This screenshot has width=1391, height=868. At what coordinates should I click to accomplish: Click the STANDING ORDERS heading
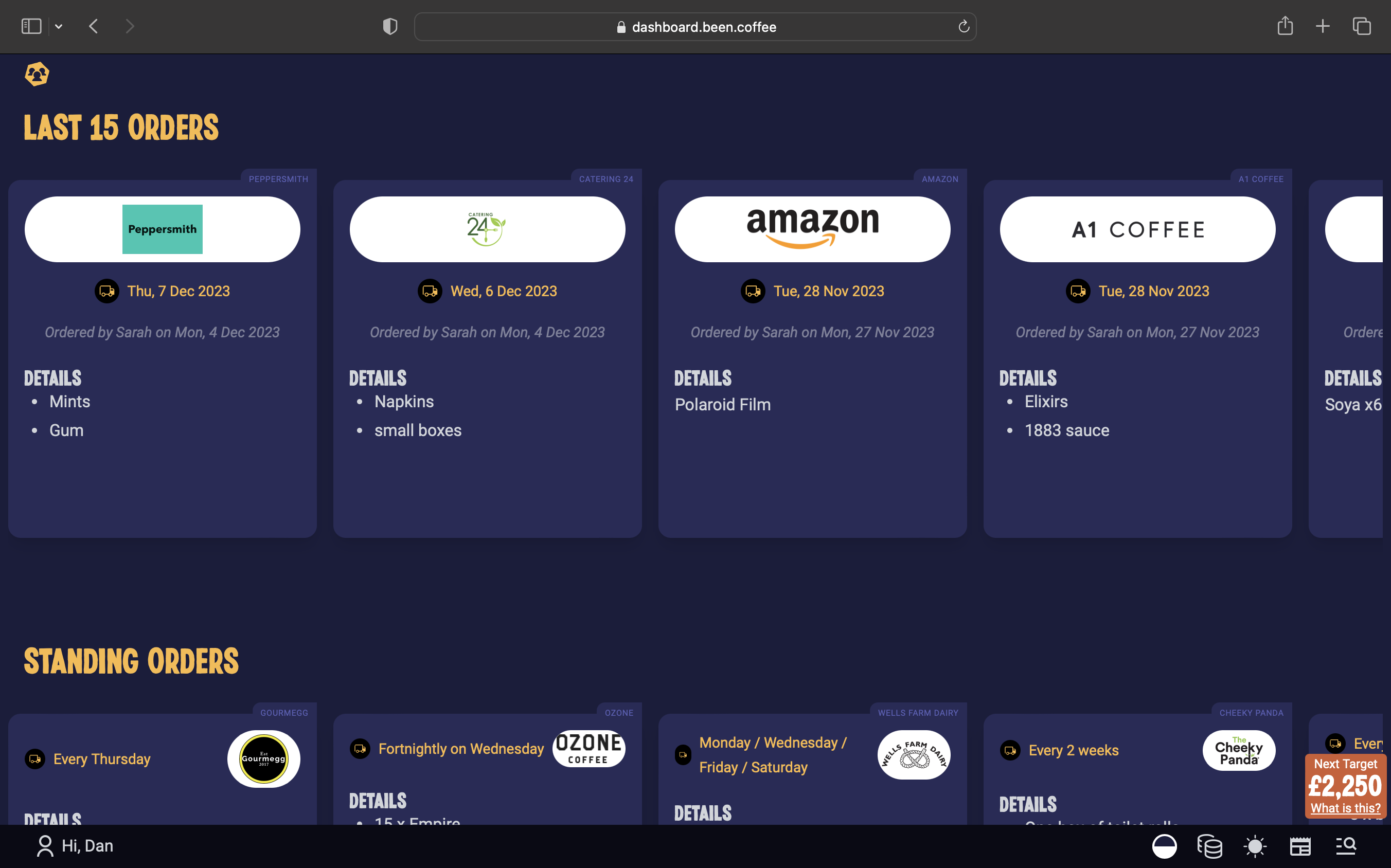click(131, 661)
